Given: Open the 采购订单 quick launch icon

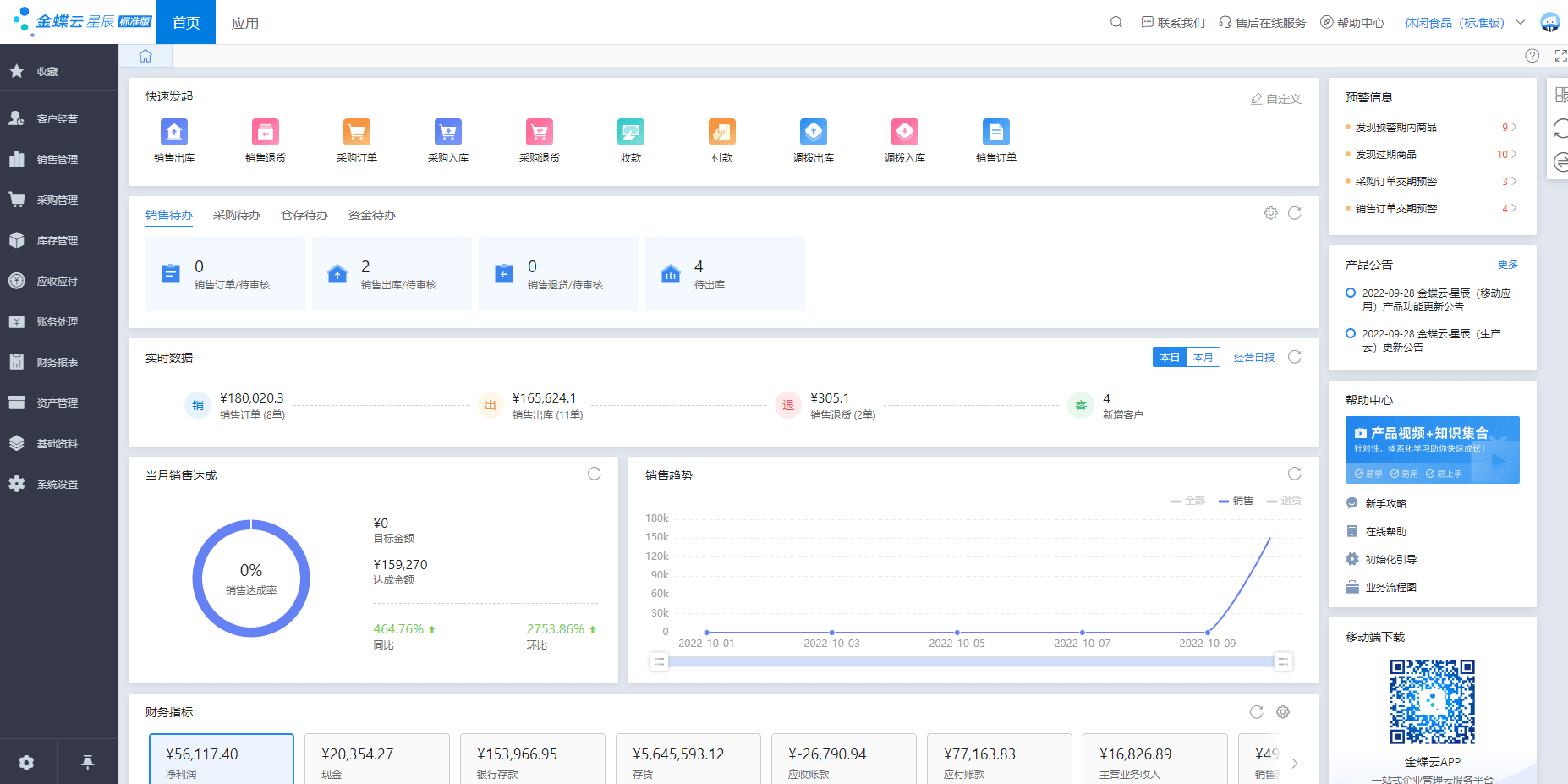Looking at the screenshot, I should click(357, 133).
